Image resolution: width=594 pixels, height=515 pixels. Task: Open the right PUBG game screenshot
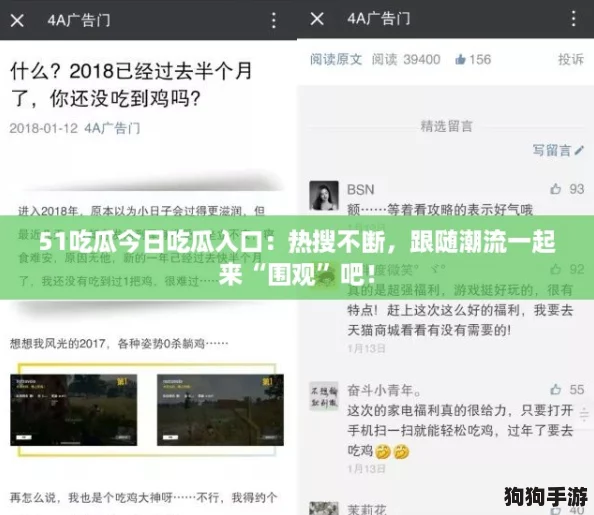click(220, 410)
